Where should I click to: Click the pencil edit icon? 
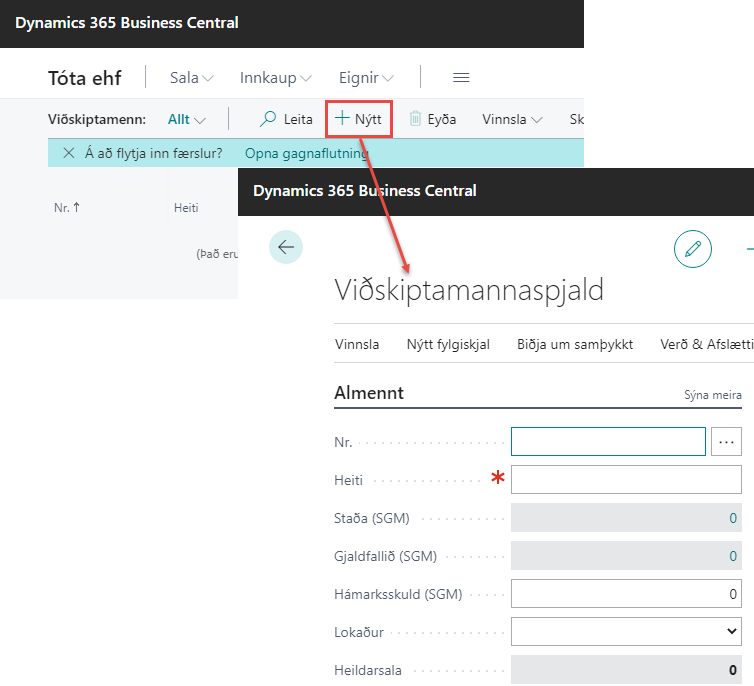692,248
